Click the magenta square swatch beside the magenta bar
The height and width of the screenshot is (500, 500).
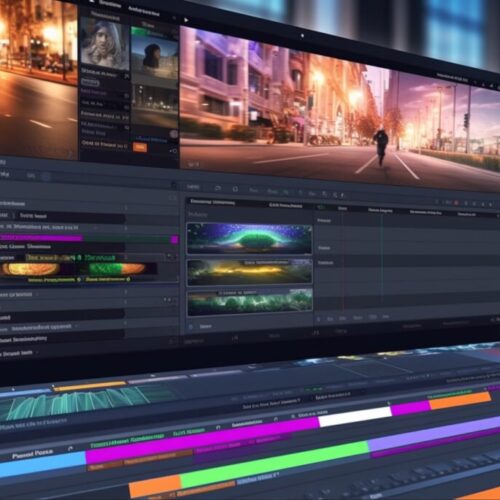point(174,240)
